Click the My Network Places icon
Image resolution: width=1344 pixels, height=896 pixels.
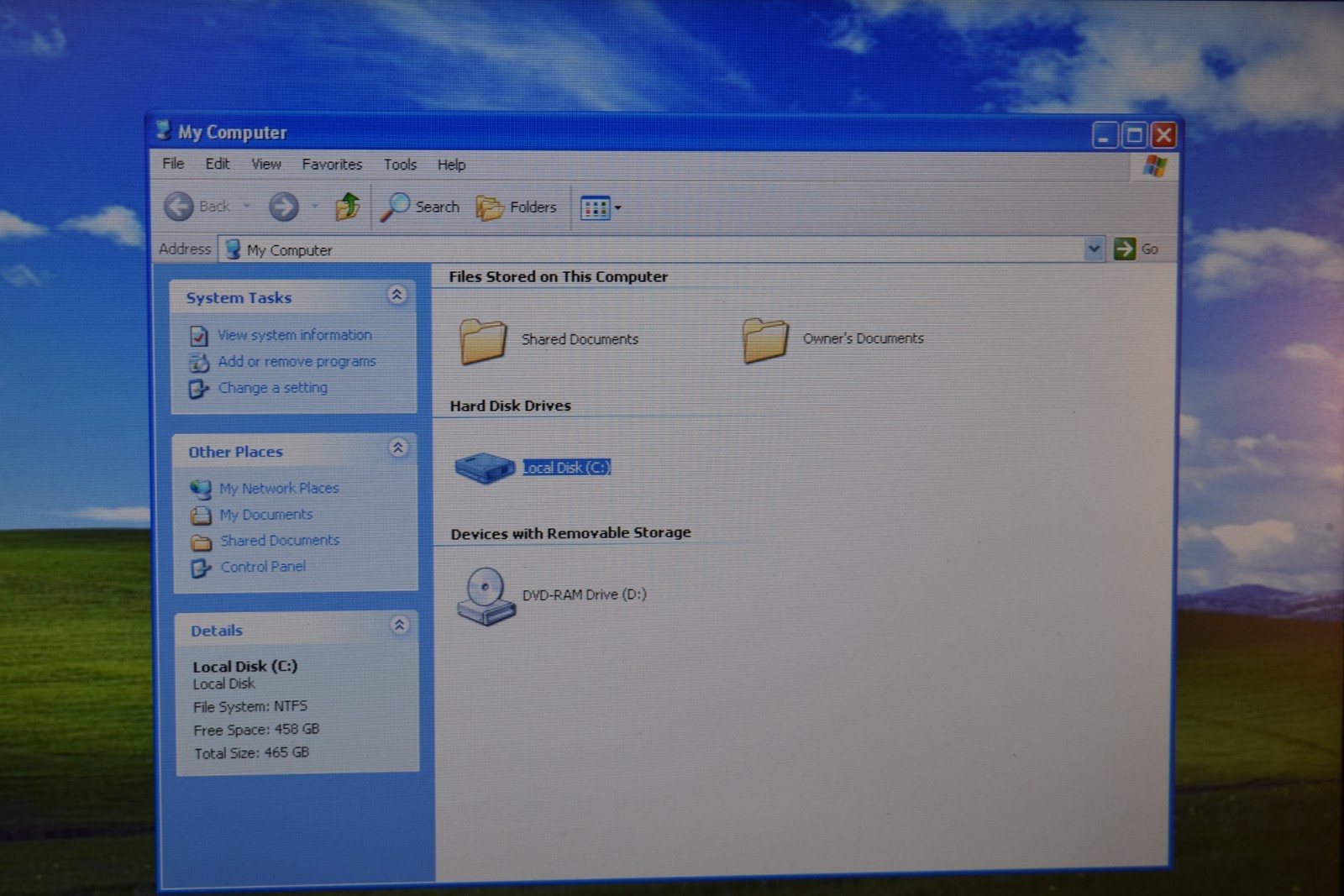(201, 489)
